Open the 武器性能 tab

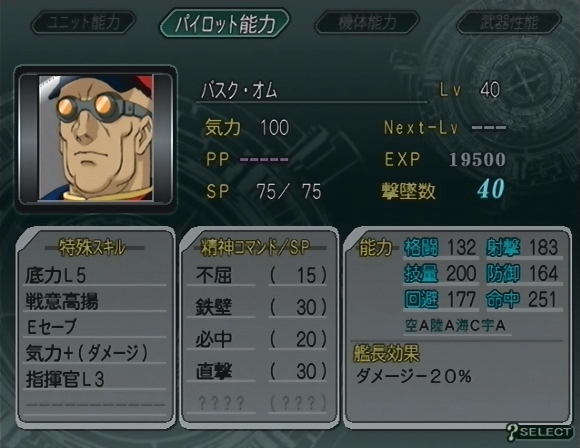[x=509, y=23]
